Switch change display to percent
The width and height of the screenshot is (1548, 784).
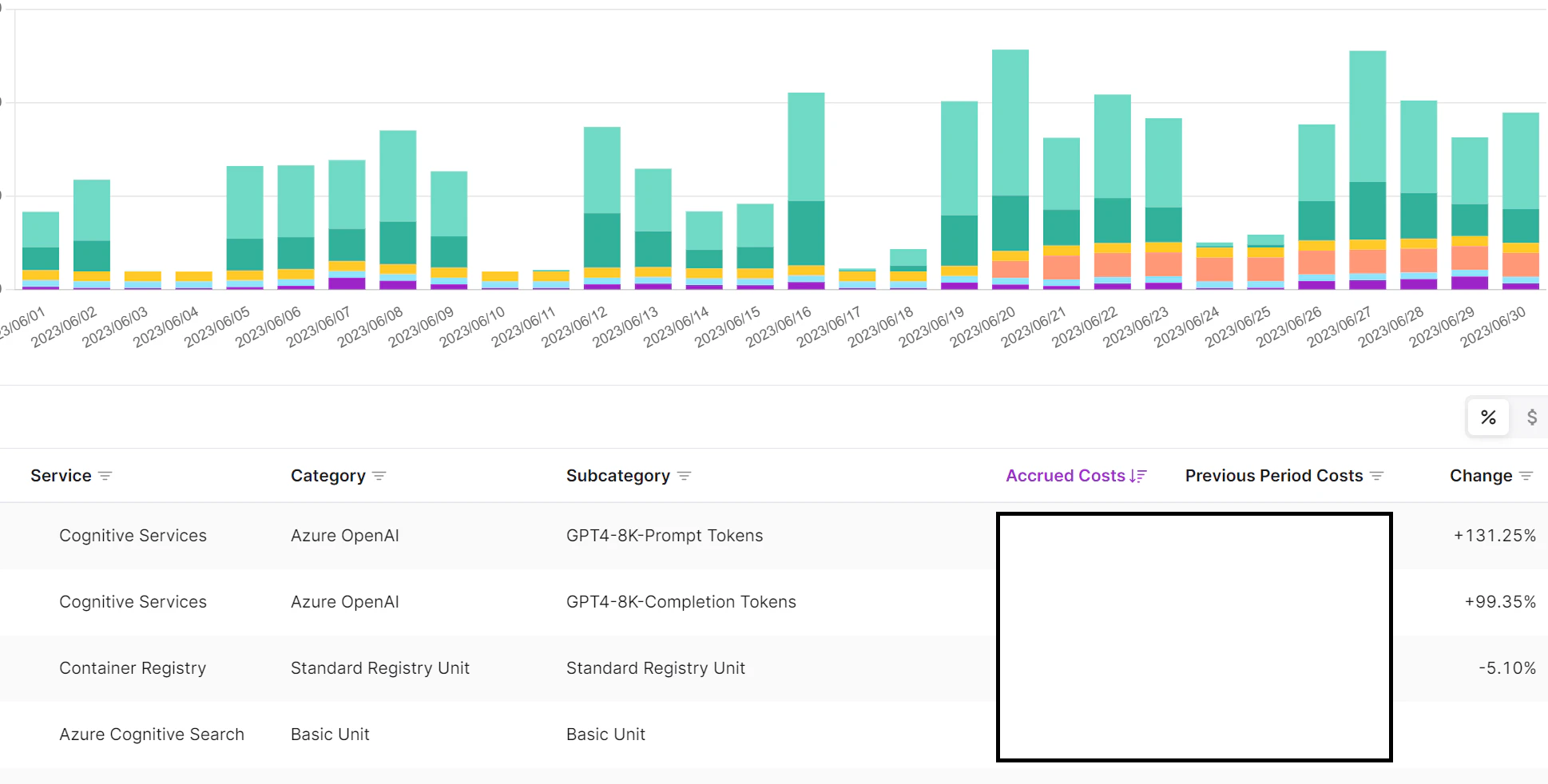(x=1488, y=417)
